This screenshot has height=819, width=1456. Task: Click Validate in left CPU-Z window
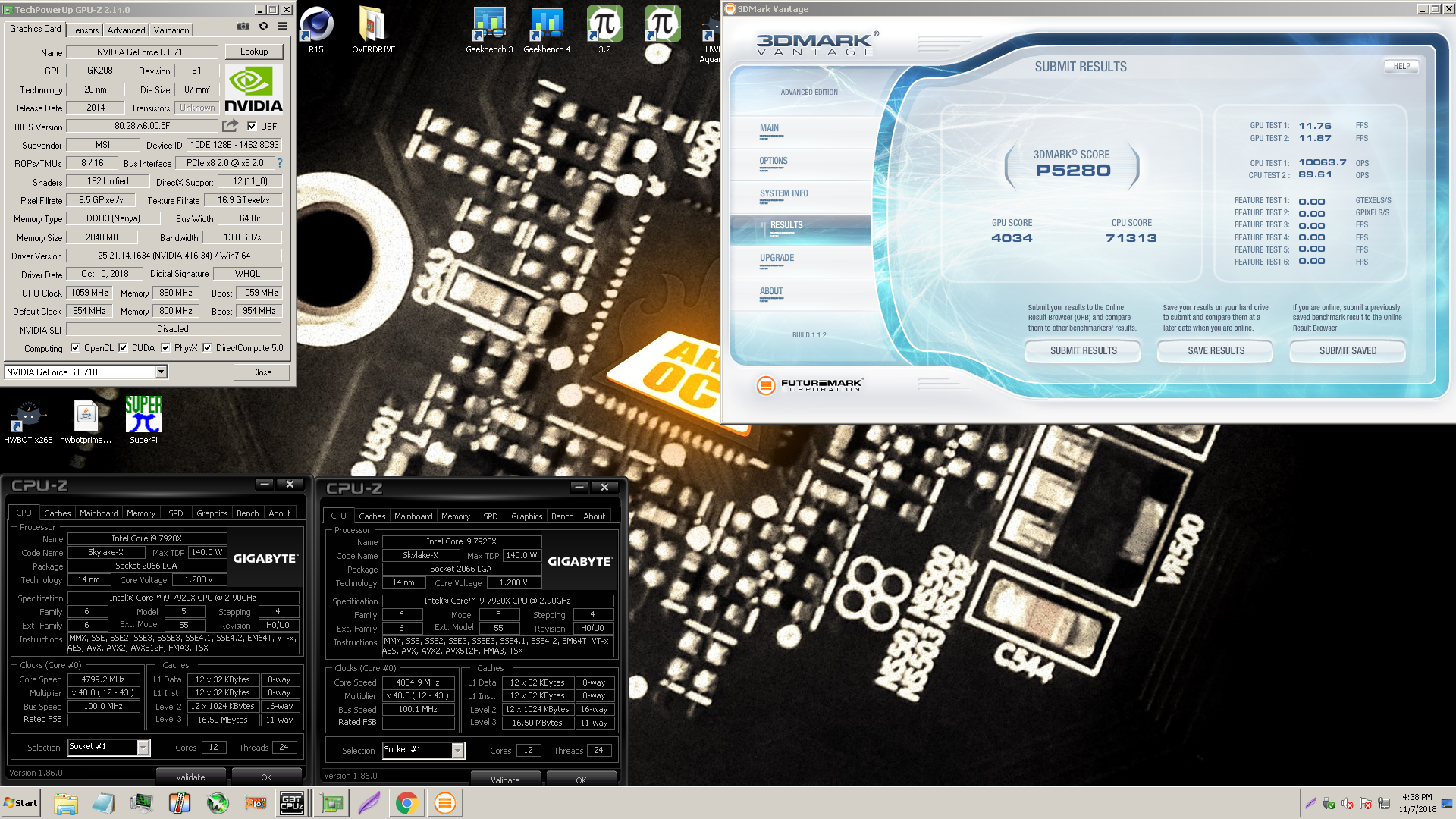point(190,777)
